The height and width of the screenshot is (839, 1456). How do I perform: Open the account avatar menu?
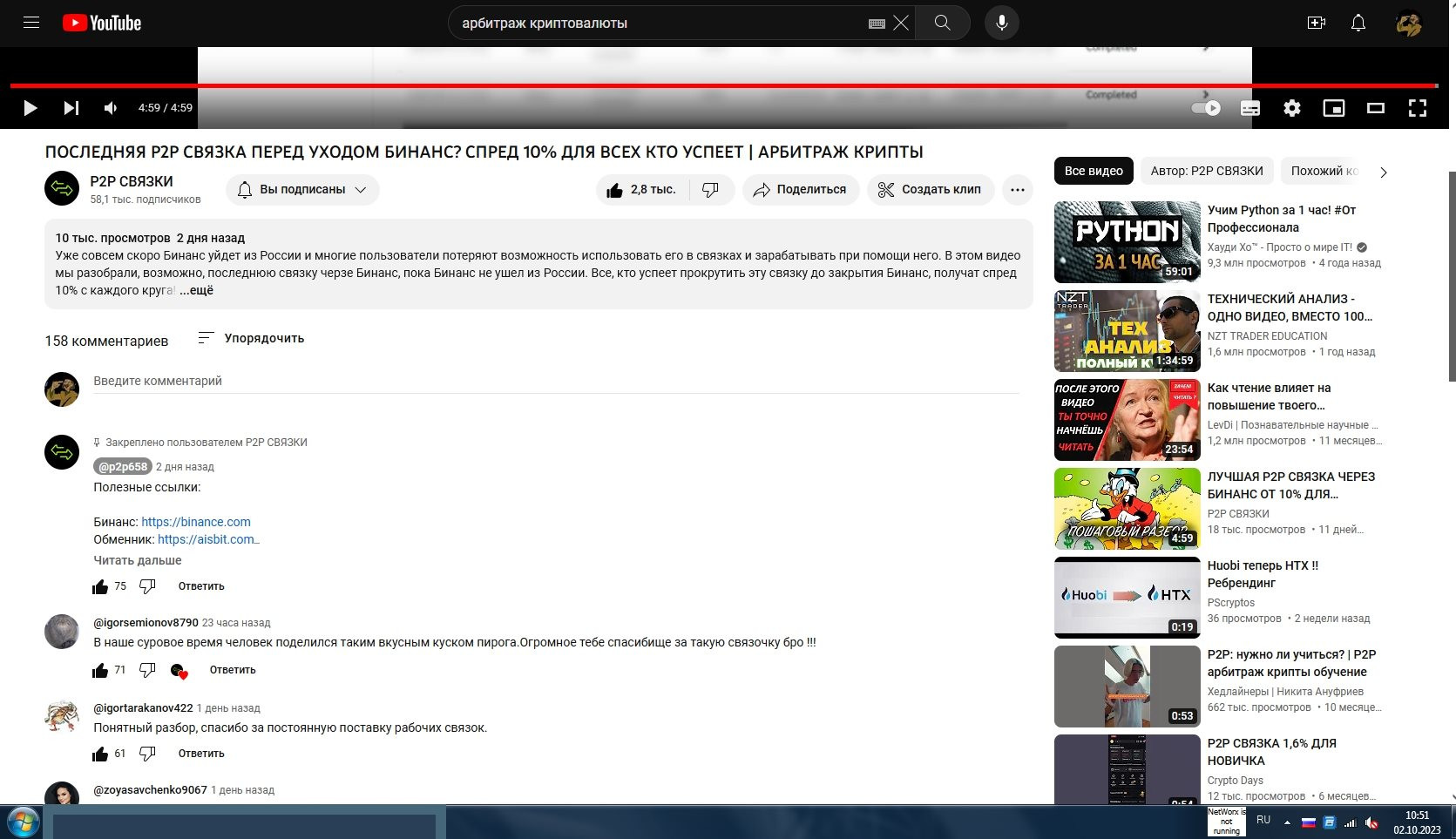click(1408, 23)
